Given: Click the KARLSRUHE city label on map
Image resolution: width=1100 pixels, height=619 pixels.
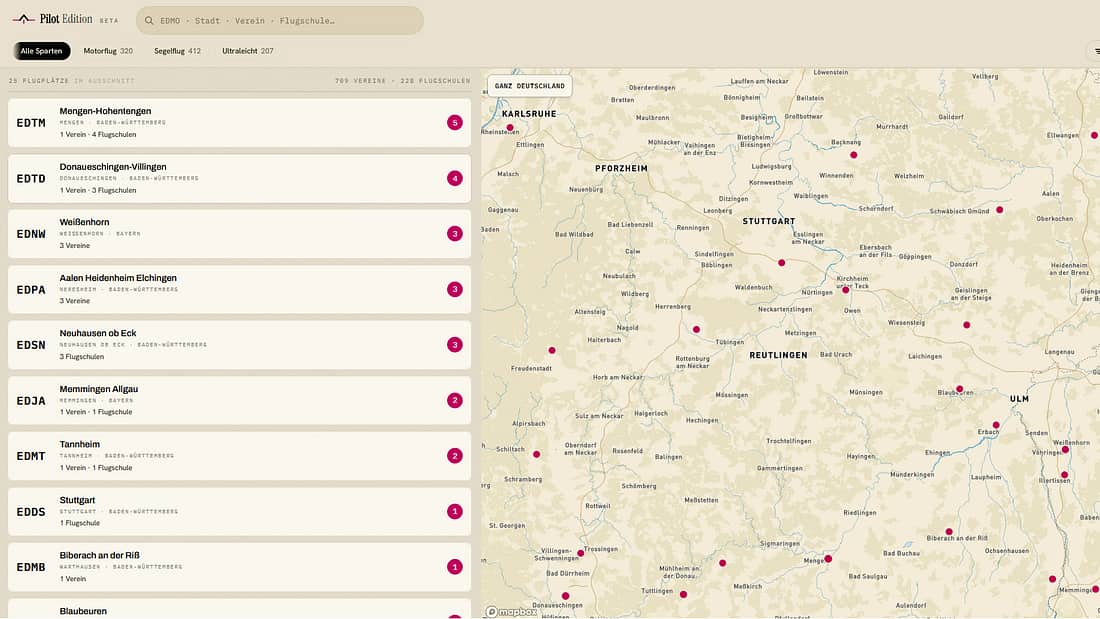Looking at the screenshot, I should click(529, 114).
